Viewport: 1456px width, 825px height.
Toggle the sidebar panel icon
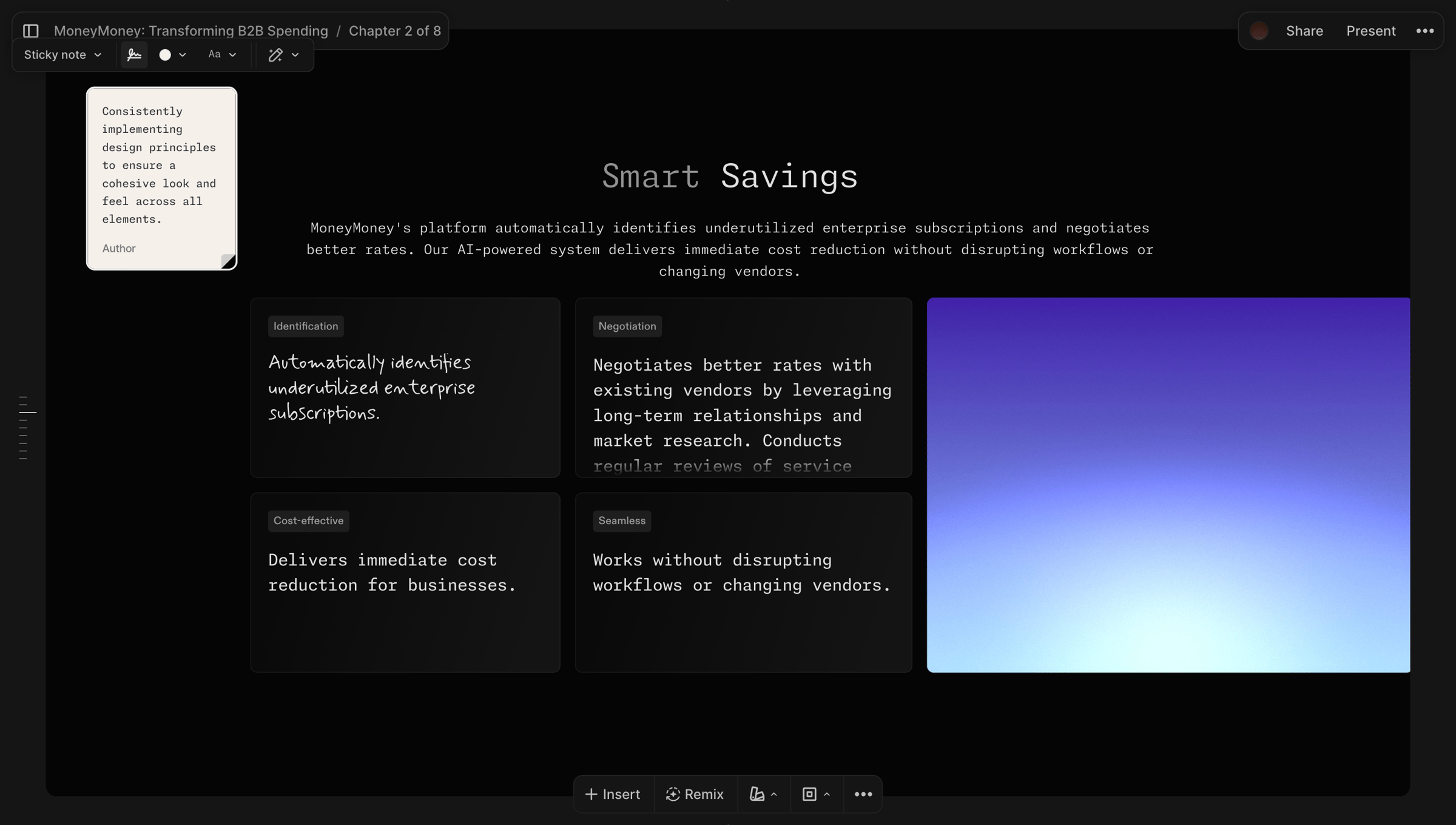pyautogui.click(x=31, y=31)
